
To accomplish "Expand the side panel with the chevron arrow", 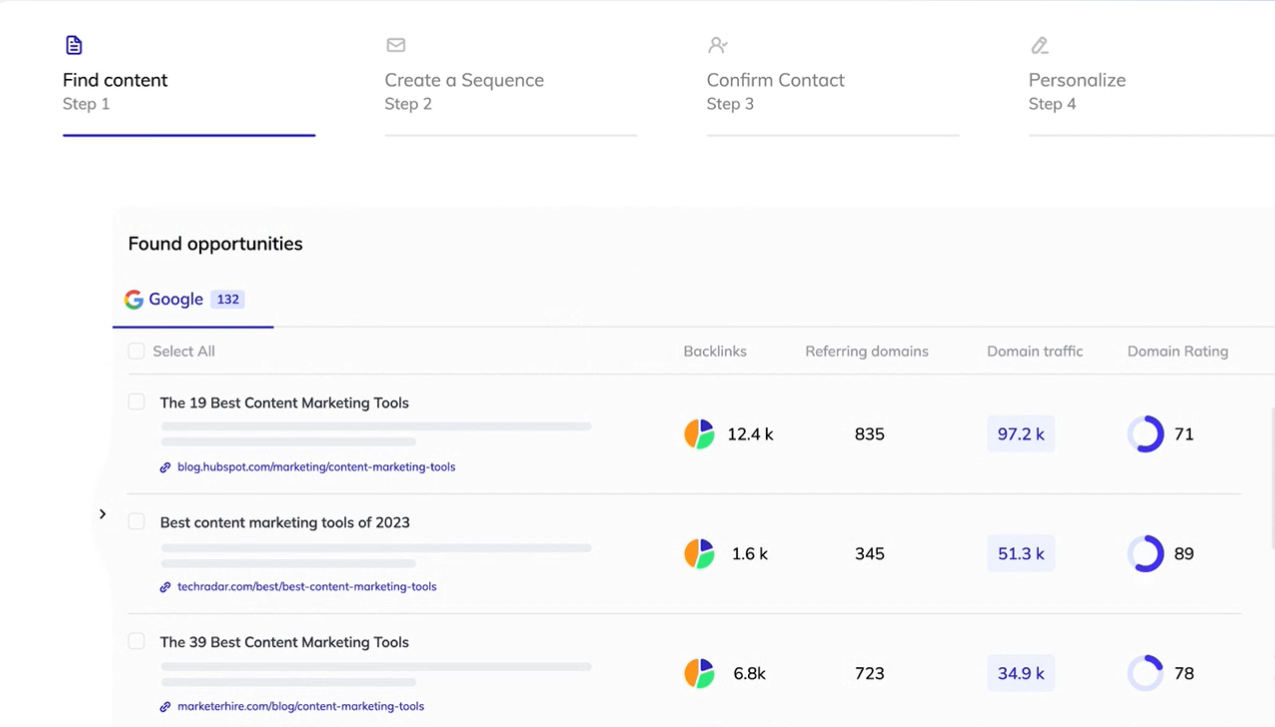I will point(102,514).
